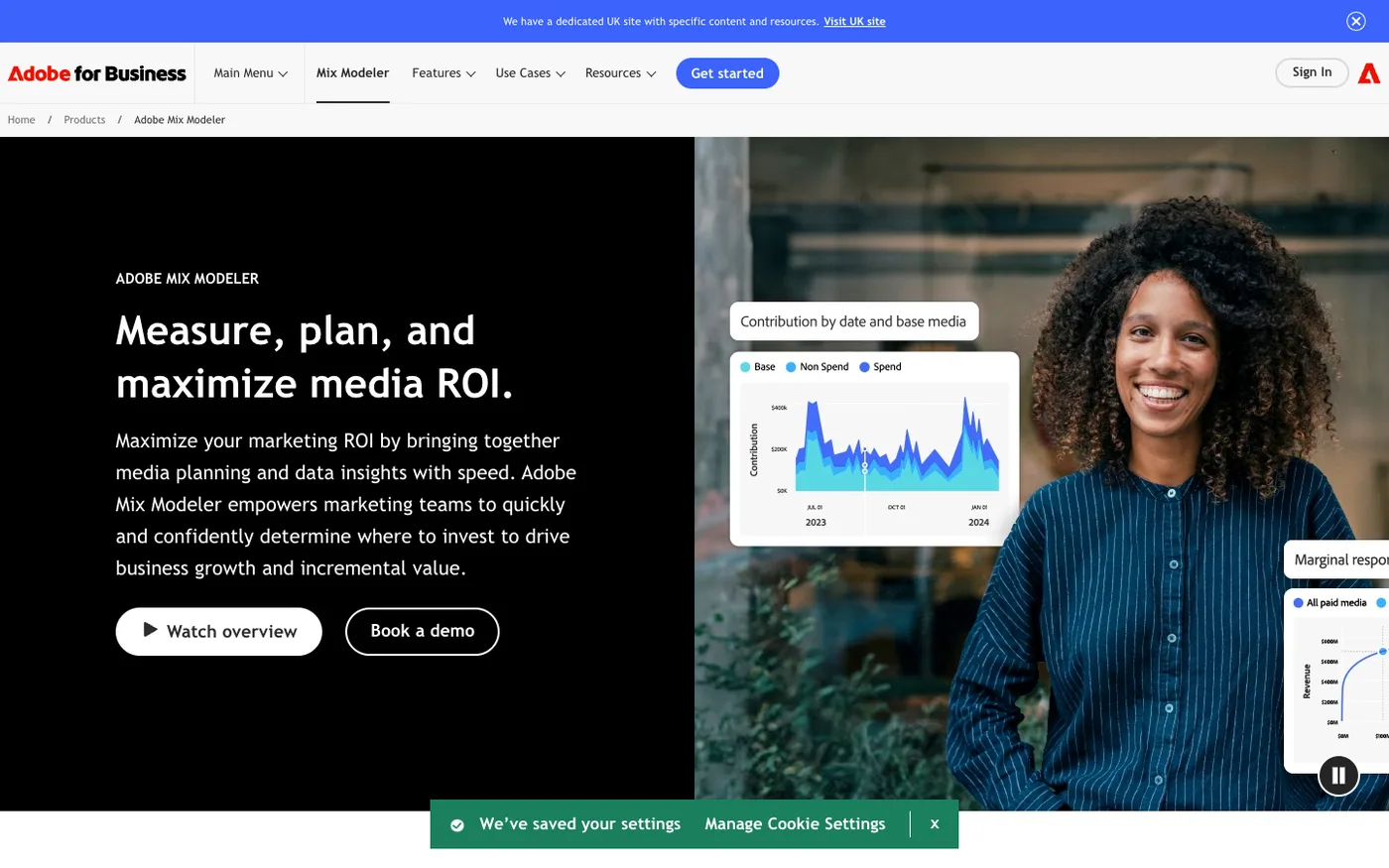Book a demo of Mix Modeler

(x=422, y=631)
